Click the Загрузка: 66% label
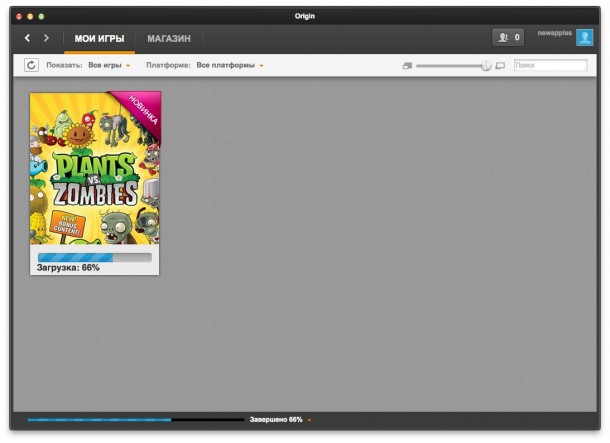Screen dimensions: 610x443 tap(68, 268)
